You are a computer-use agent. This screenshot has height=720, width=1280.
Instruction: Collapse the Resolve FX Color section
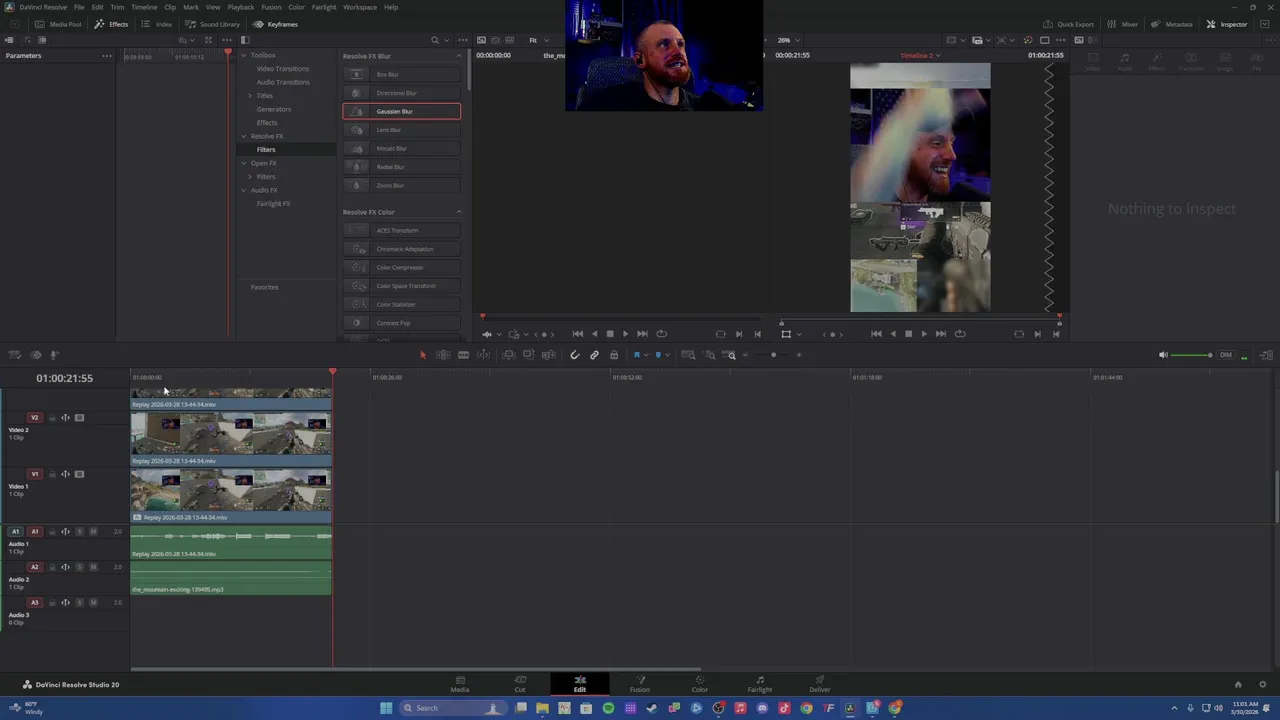click(459, 212)
